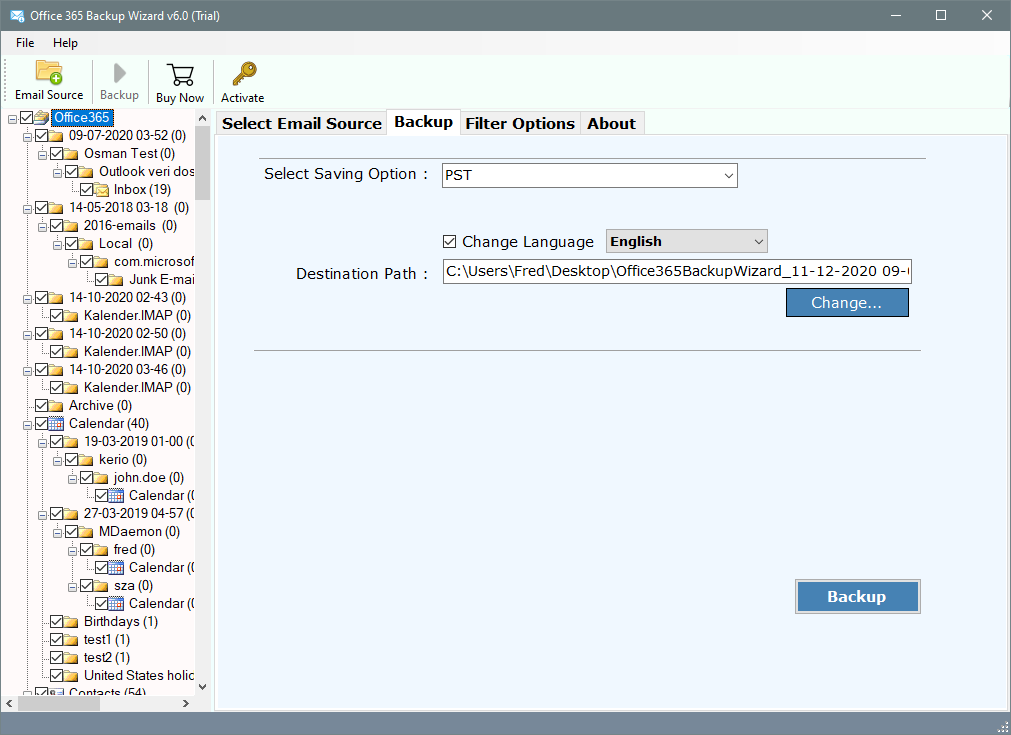Click the Calendar (40) calendar icon
This screenshot has height=735, width=1011.
coord(56,424)
